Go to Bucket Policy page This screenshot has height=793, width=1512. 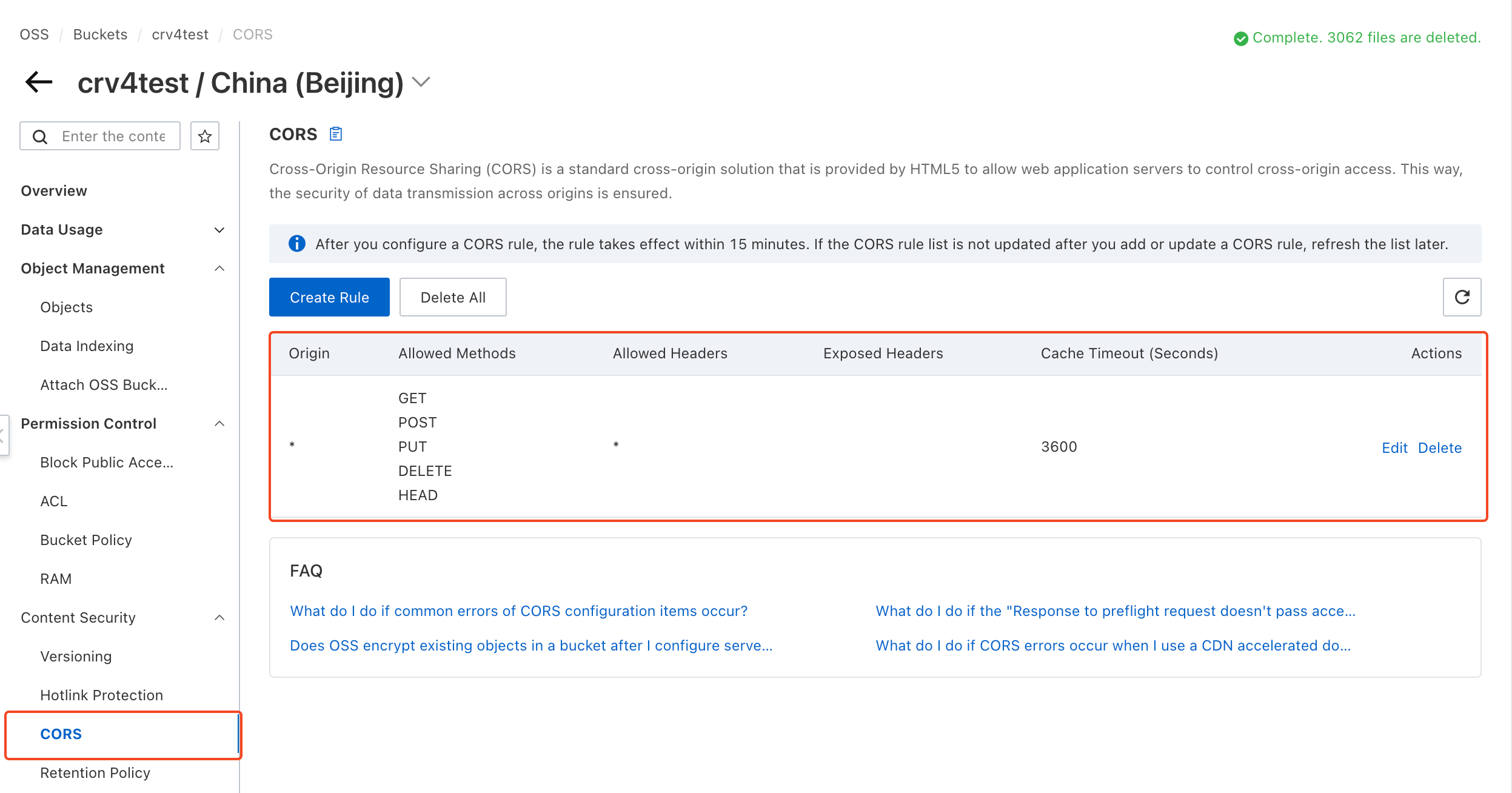coord(86,540)
